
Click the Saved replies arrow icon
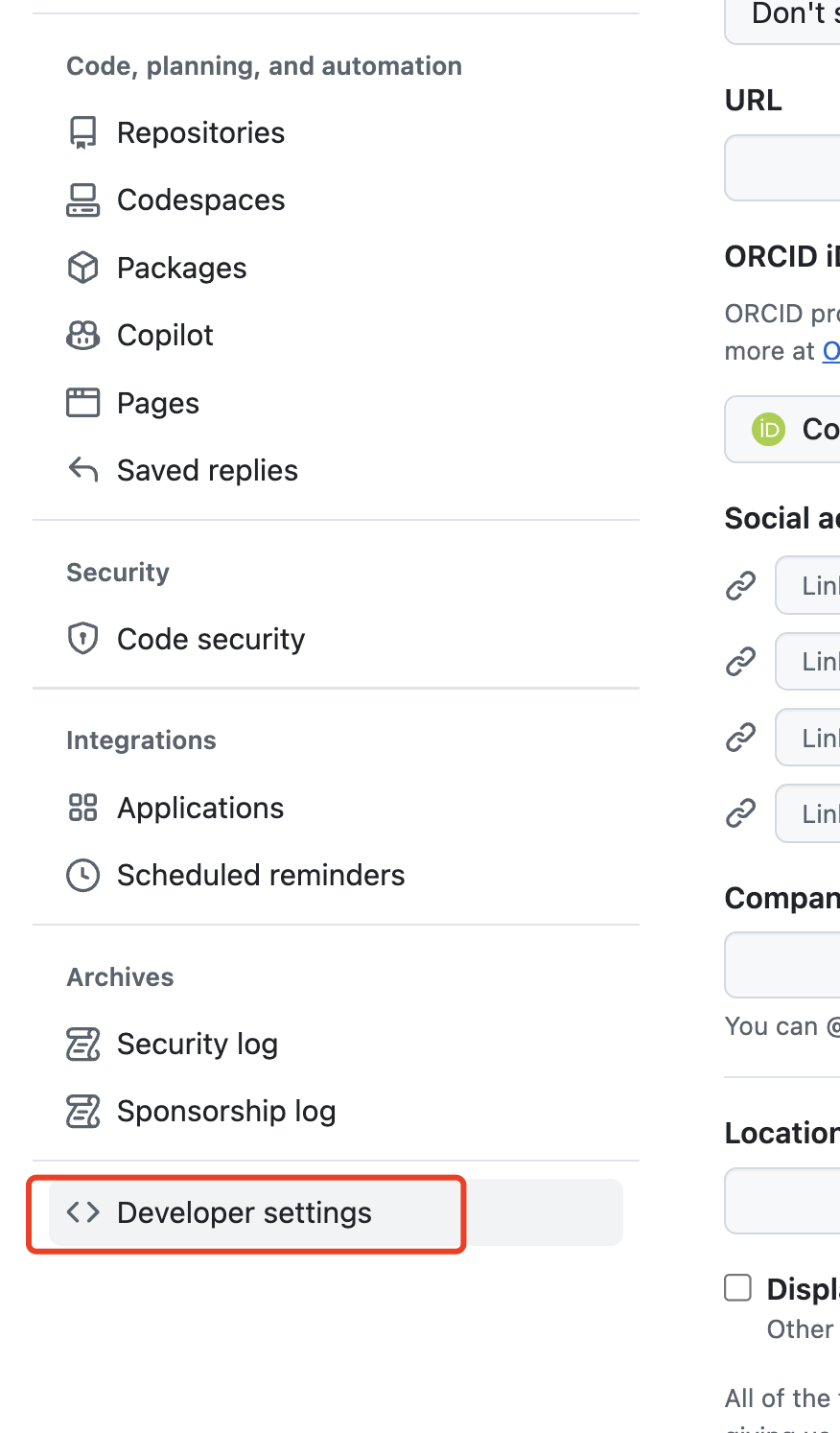click(x=83, y=470)
